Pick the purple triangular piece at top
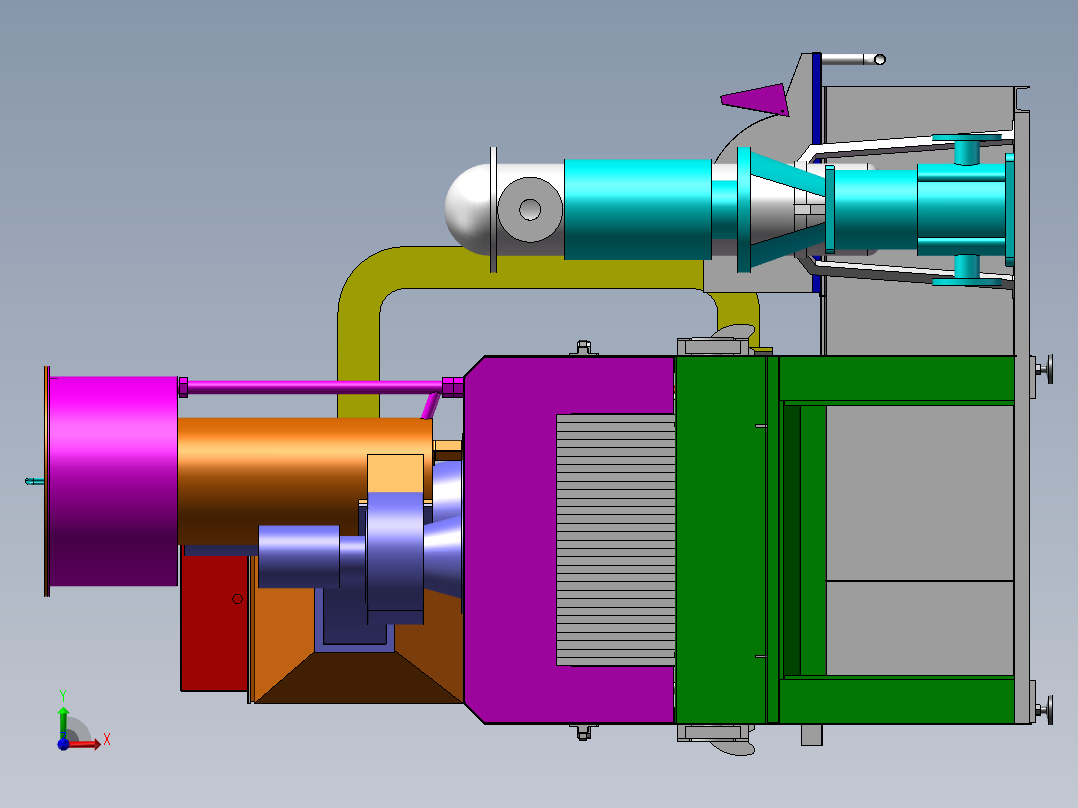 (755, 99)
